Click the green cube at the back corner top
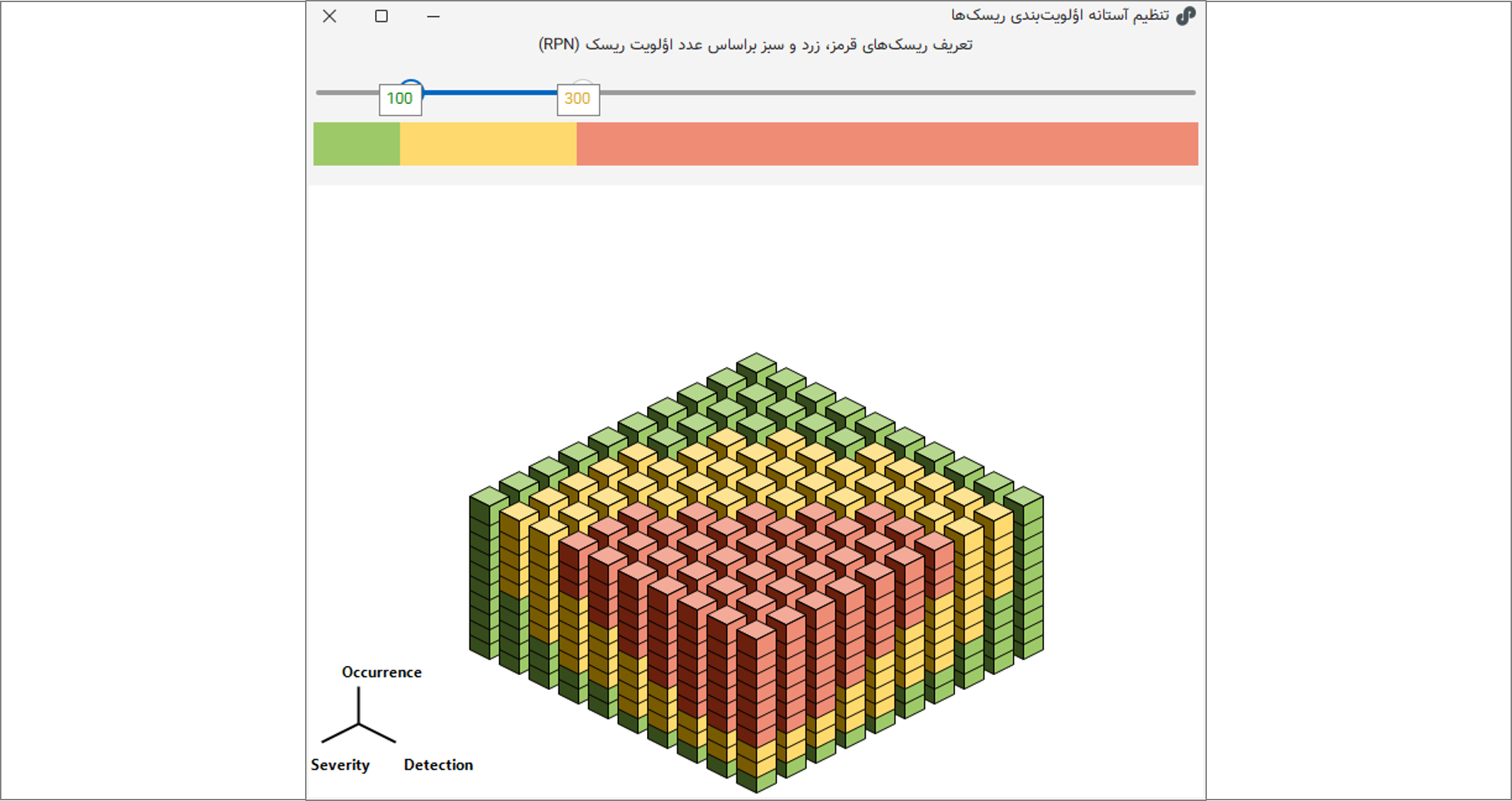The image size is (1512, 801). point(757,364)
